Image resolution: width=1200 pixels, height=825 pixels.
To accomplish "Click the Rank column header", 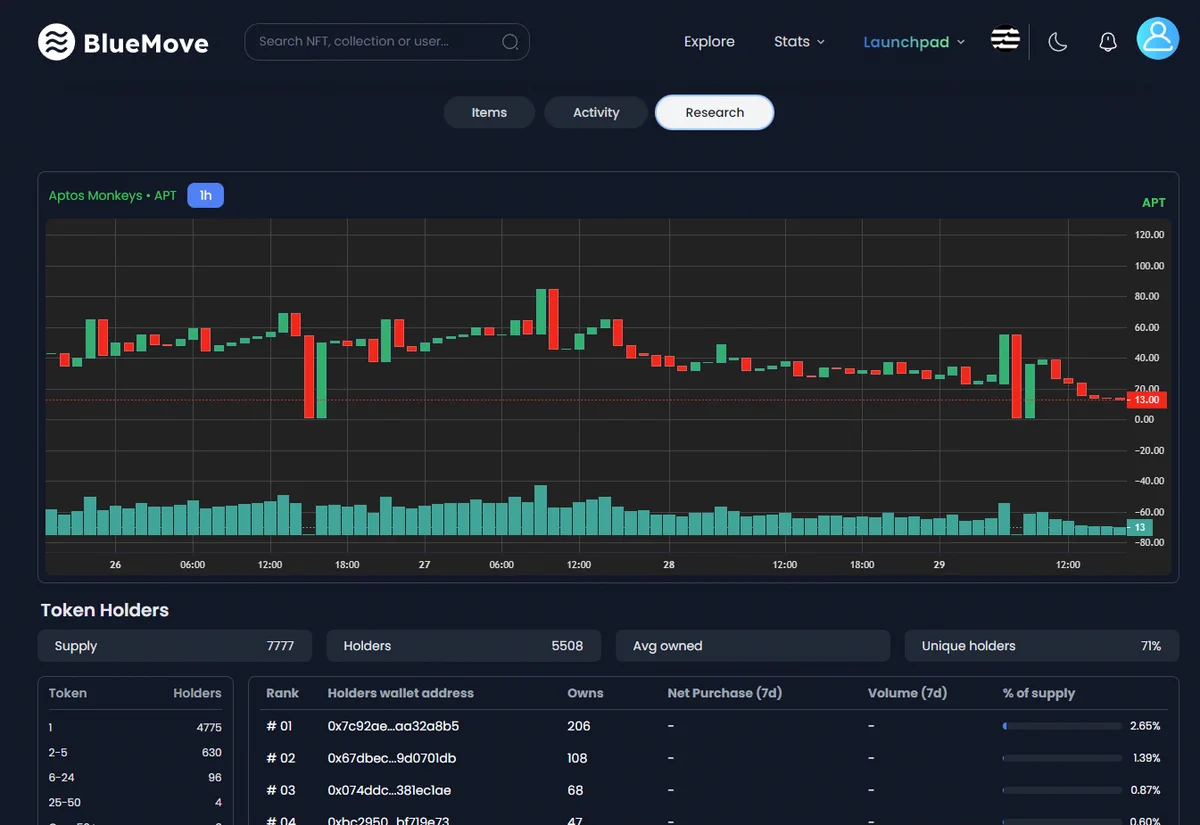I will point(283,693).
